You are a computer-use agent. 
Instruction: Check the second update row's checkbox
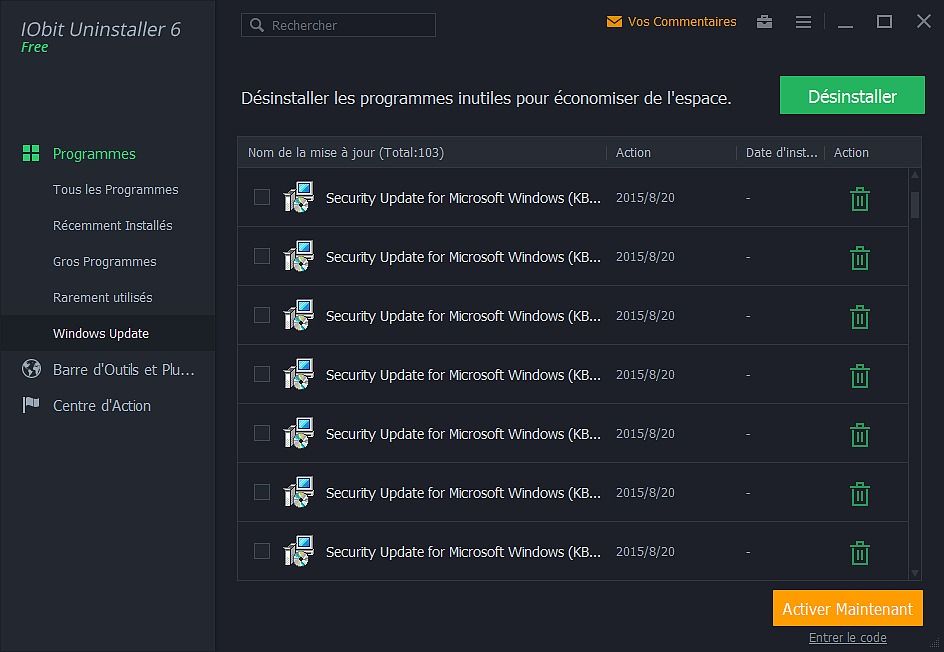262,257
